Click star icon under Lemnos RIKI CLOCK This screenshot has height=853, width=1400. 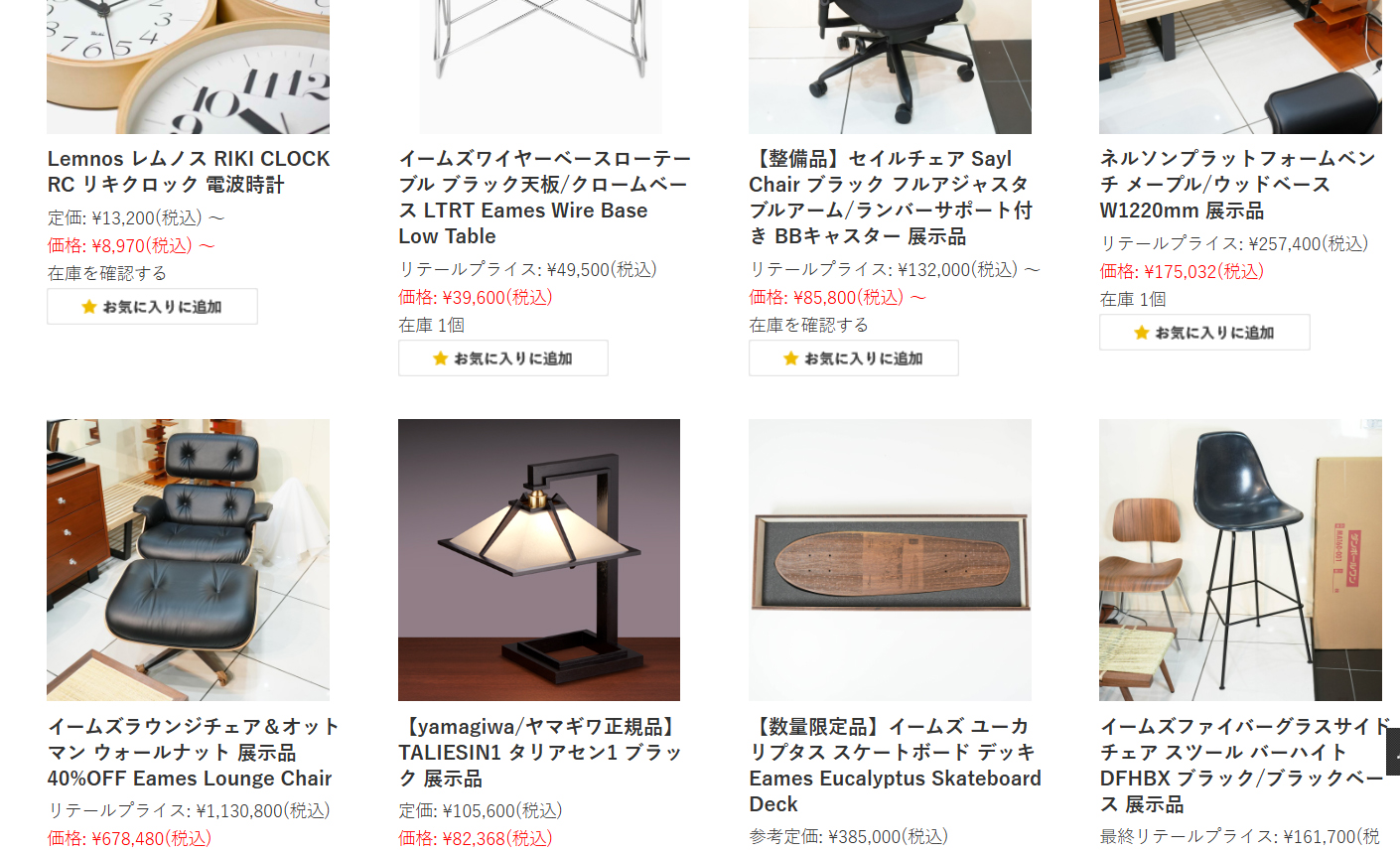89,307
